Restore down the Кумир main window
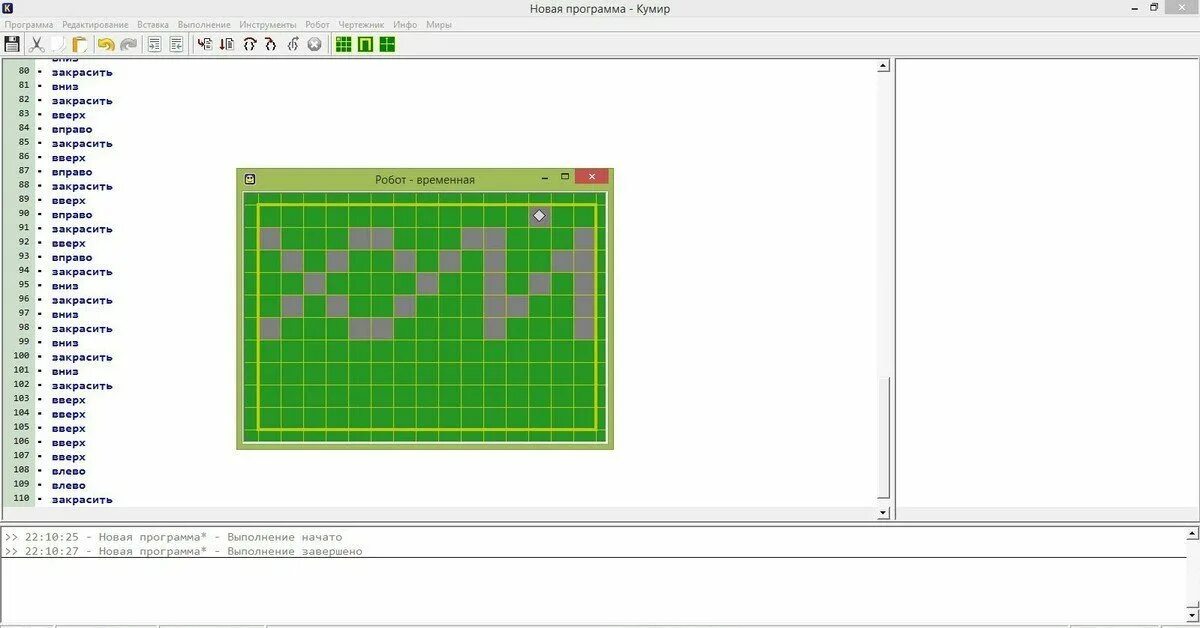1200x628 pixels. [x=1154, y=8]
